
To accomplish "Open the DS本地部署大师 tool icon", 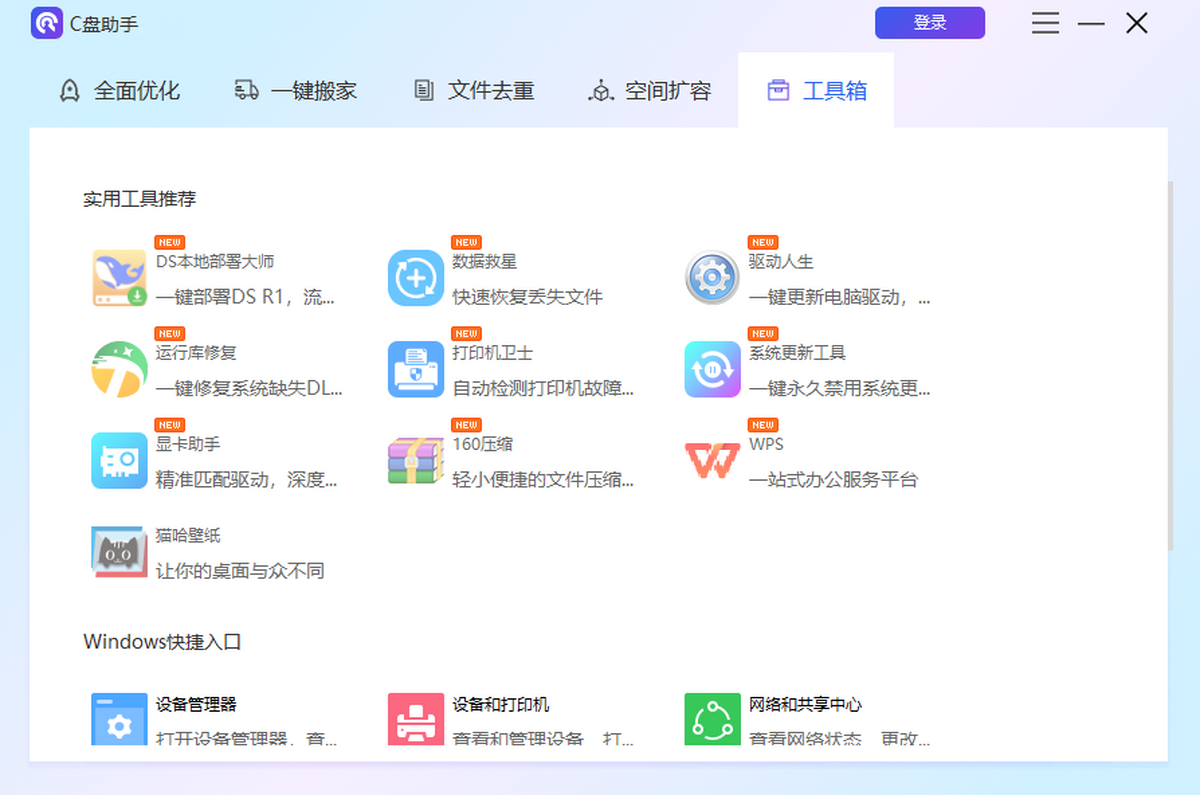I will point(119,278).
